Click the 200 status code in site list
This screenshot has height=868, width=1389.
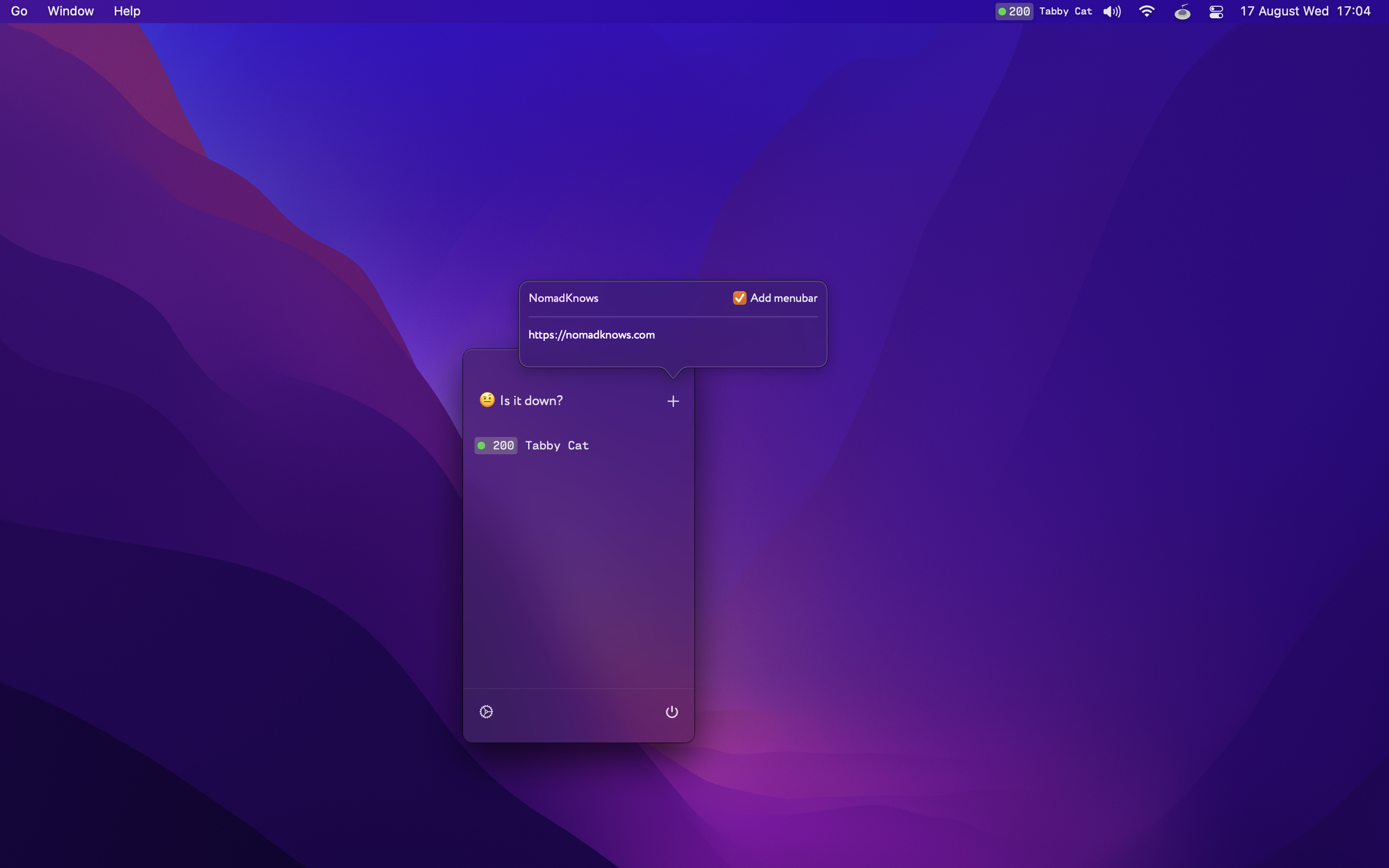(x=503, y=446)
